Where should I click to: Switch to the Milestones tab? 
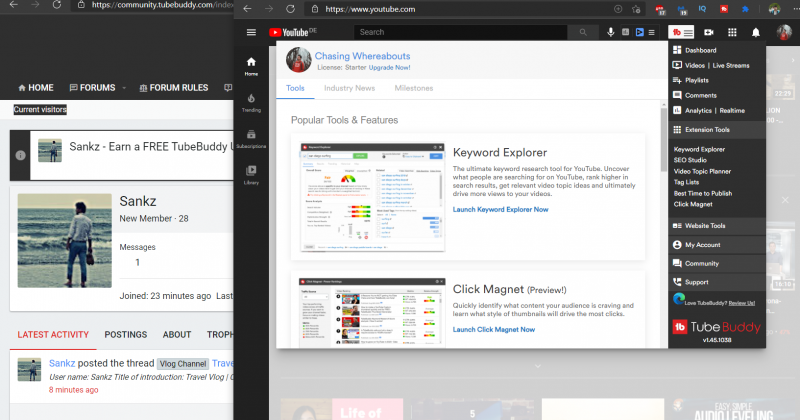tap(414, 88)
